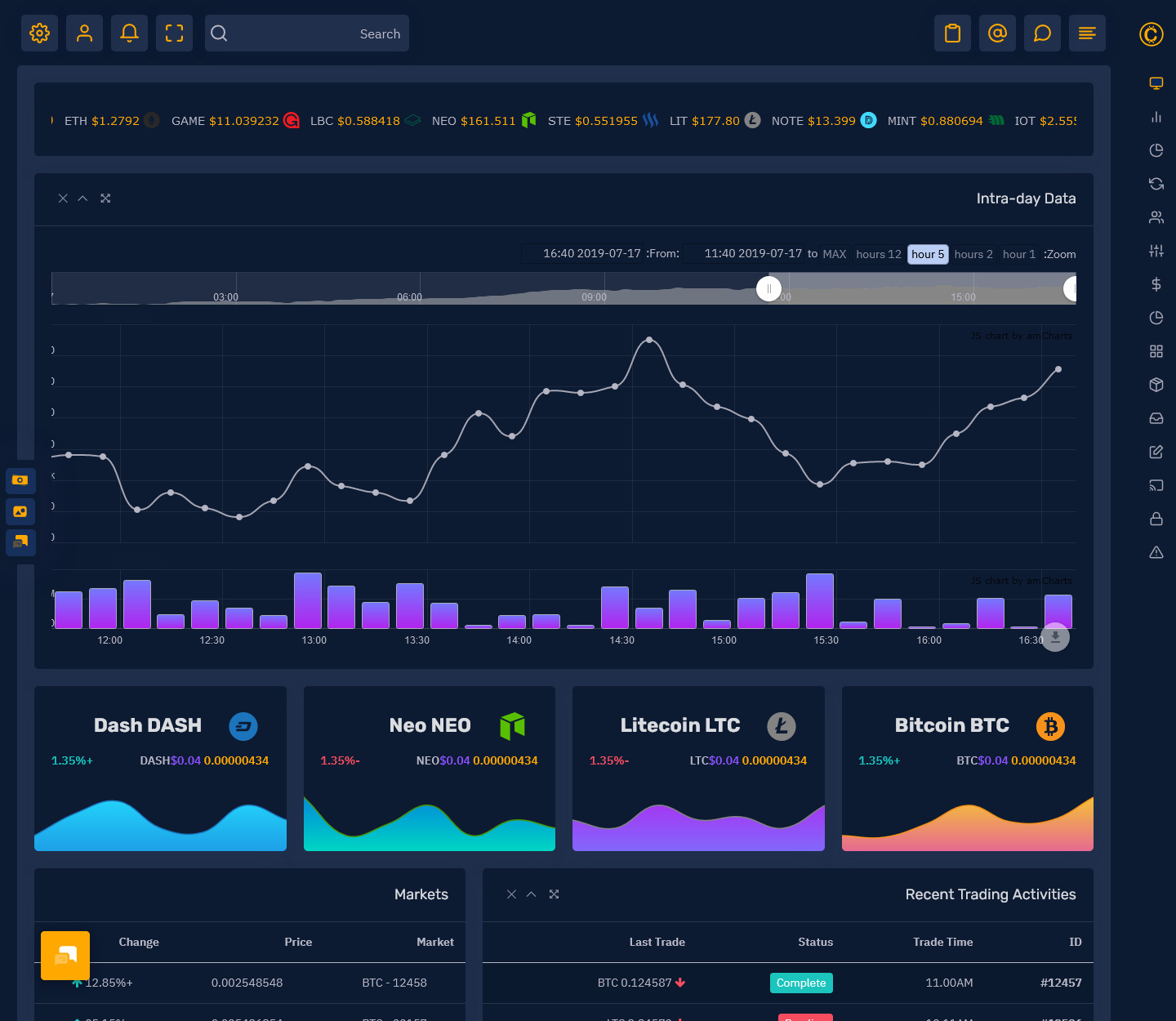Open the notifications bell icon
The image size is (1176, 1021).
pyautogui.click(x=129, y=33)
